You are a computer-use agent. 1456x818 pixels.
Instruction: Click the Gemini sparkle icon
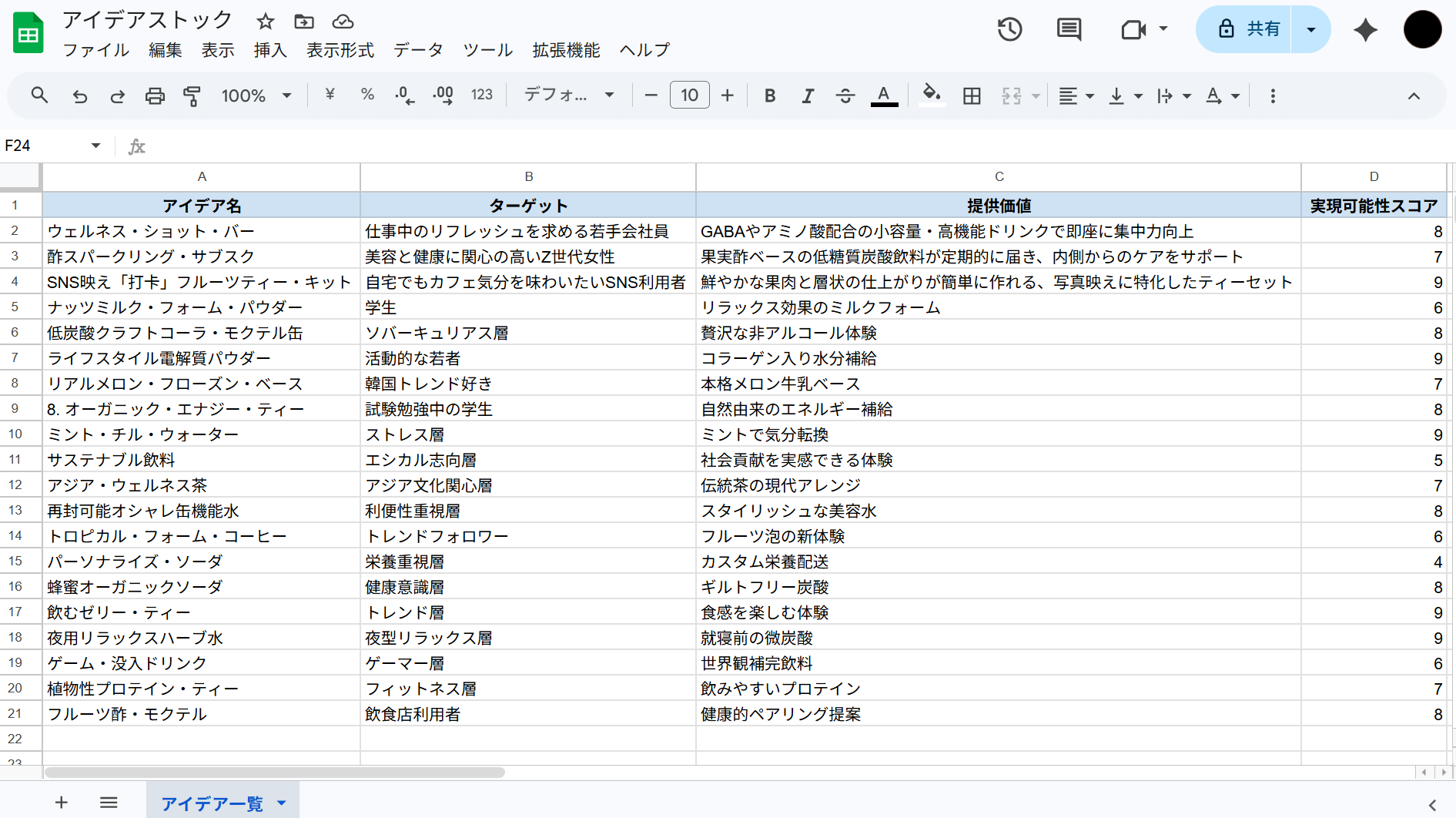click(1365, 29)
